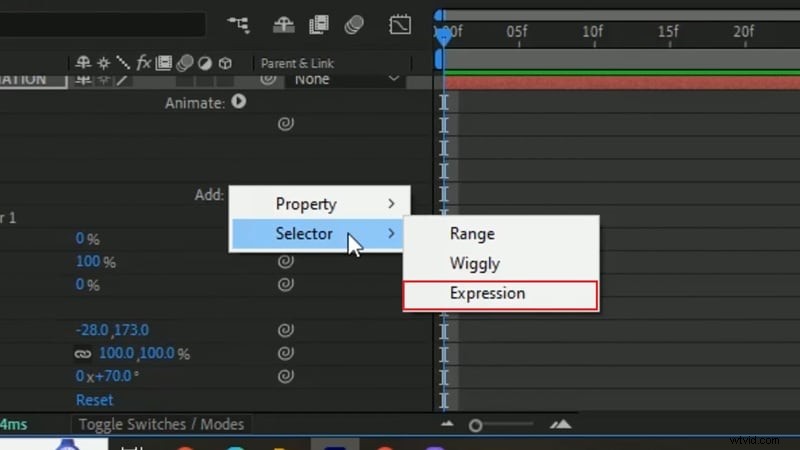Click the Collapse Transformations star column icon
800x450 pixels.
[x=103, y=63]
